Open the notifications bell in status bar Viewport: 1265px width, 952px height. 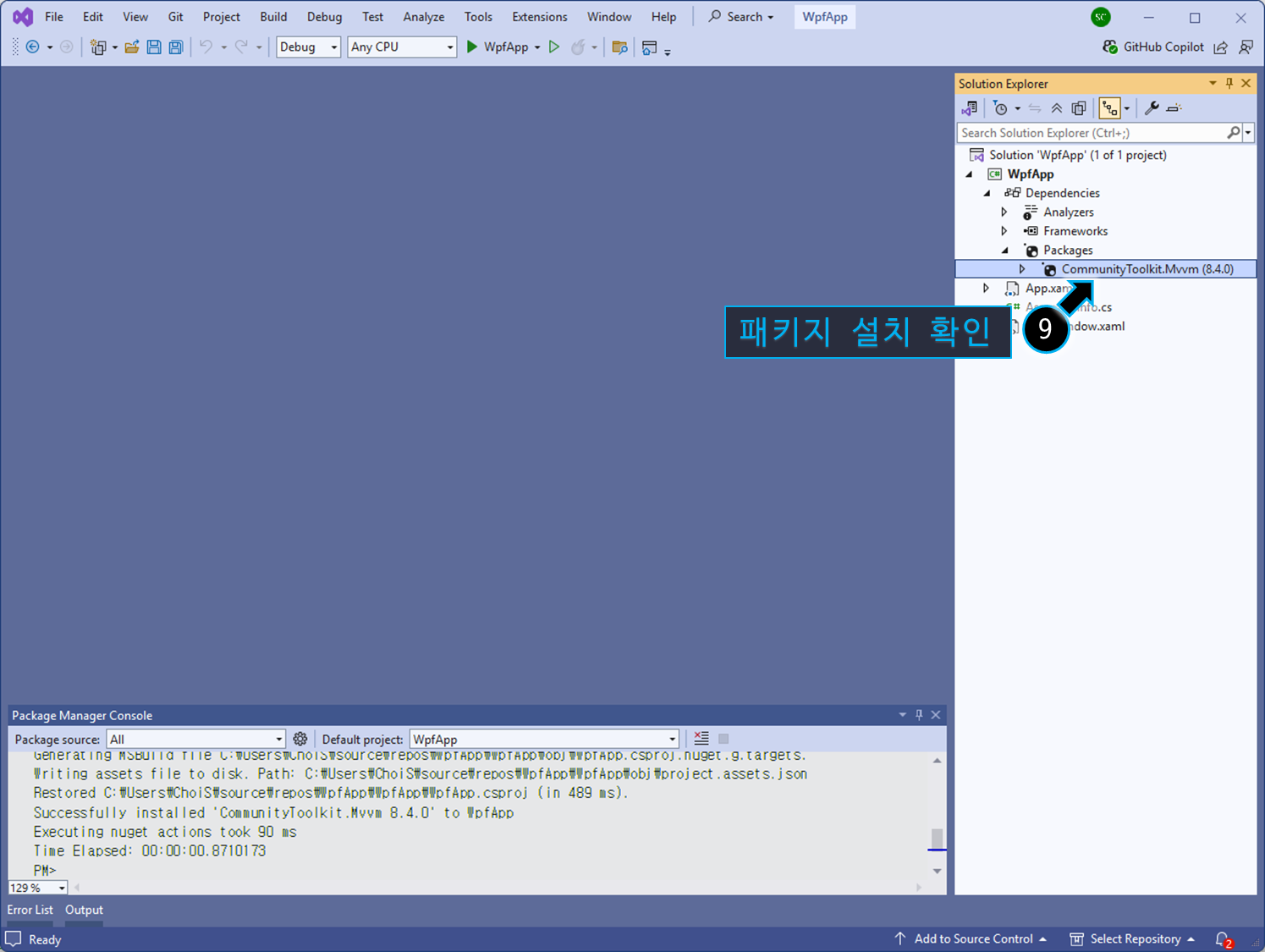[1223, 939]
